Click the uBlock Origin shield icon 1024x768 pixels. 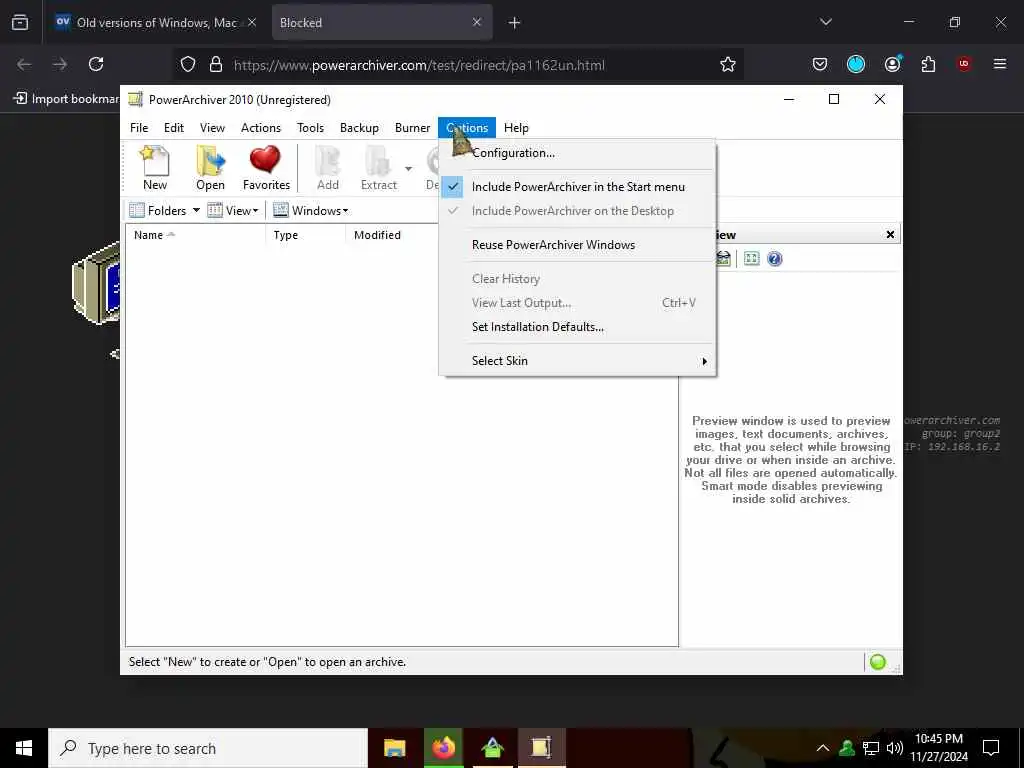[x=964, y=64]
